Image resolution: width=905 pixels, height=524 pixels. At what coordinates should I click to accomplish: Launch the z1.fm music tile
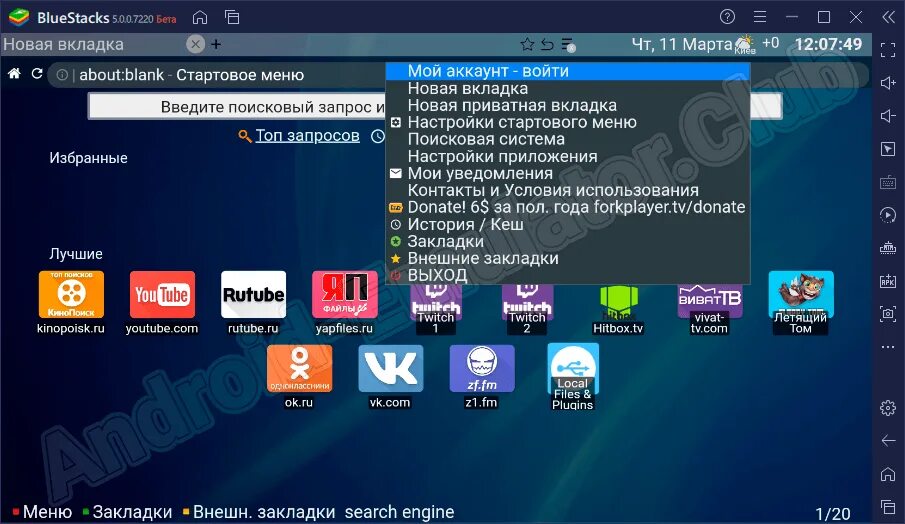pos(481,377)
